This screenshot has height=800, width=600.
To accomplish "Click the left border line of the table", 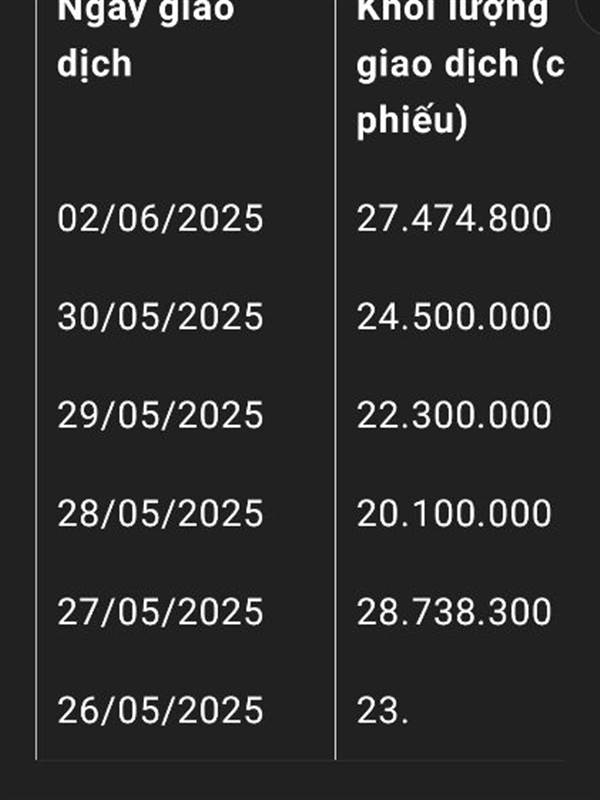I will 36,380.
